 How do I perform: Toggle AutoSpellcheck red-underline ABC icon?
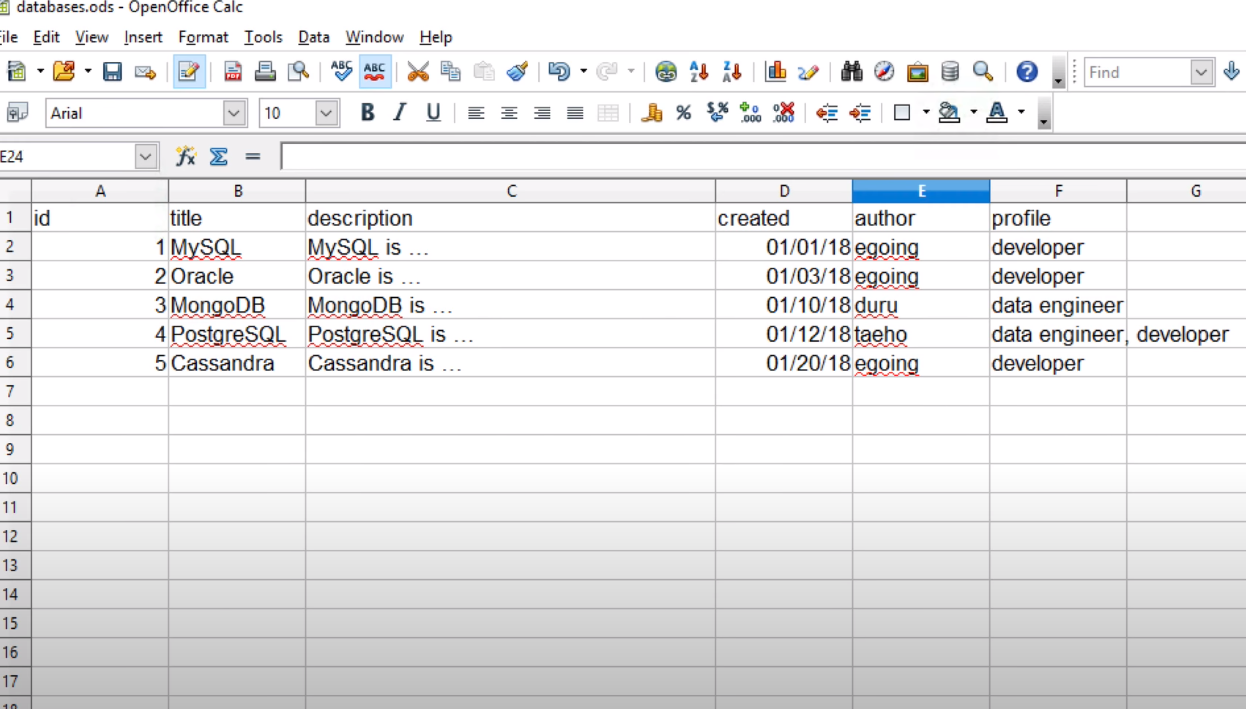click(x=375, y=71)
